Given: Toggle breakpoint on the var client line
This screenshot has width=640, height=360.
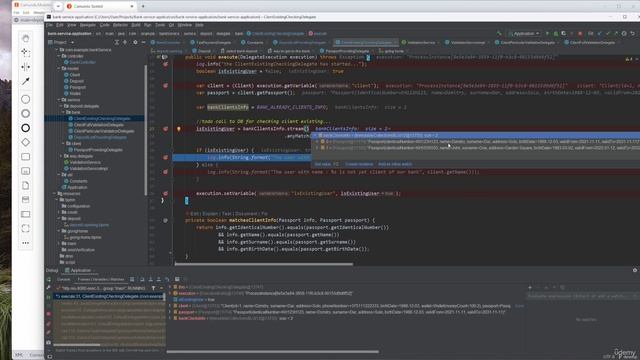Looking at the screenshot, I should (165, 86).
